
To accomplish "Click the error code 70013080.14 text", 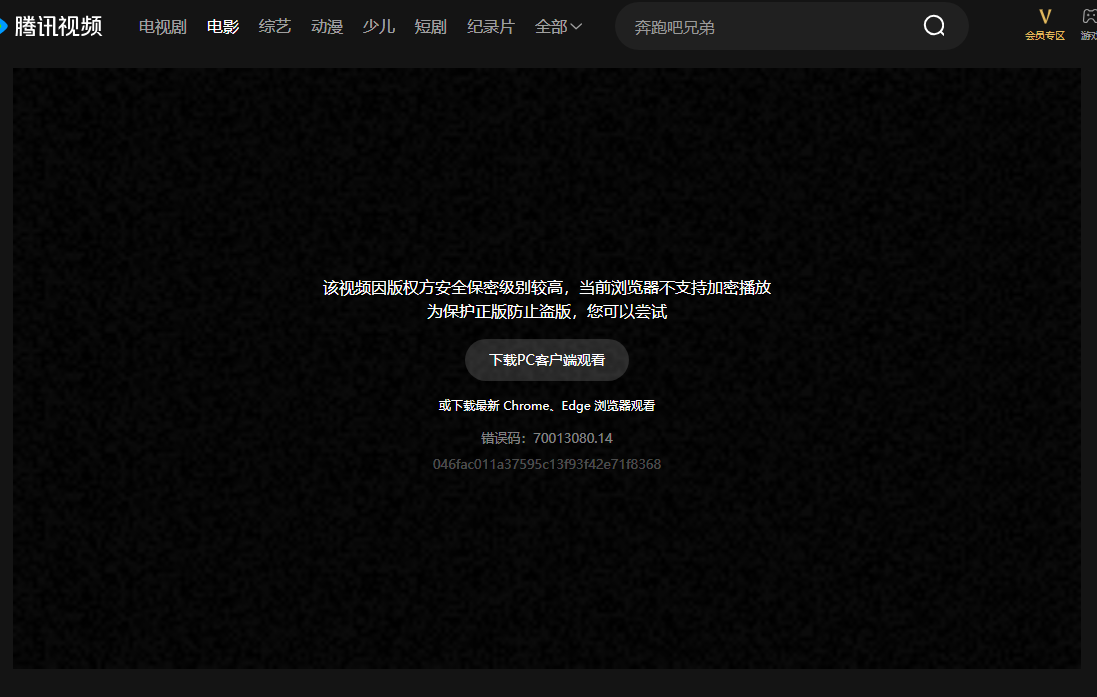I will tap(547, 438).
